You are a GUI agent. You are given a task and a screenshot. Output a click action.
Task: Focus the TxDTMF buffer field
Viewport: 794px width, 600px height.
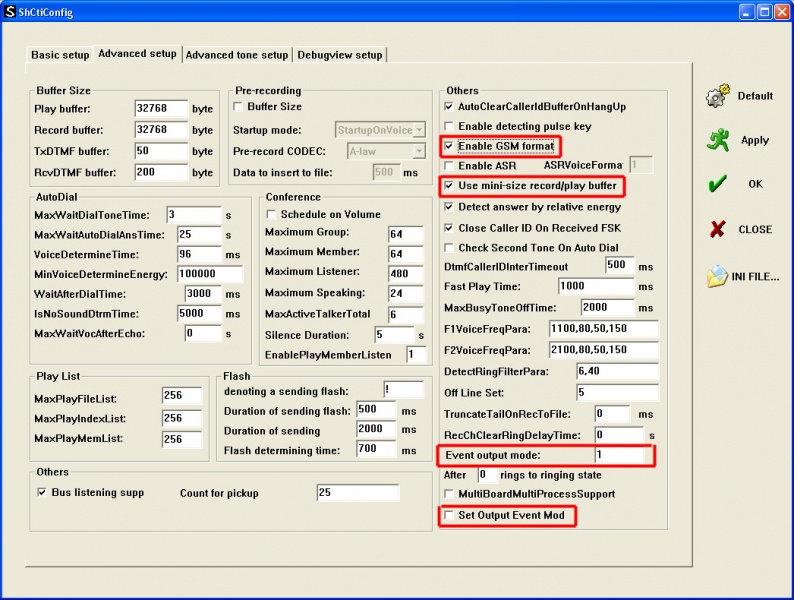pyautogui.click(x=161, y=151)
